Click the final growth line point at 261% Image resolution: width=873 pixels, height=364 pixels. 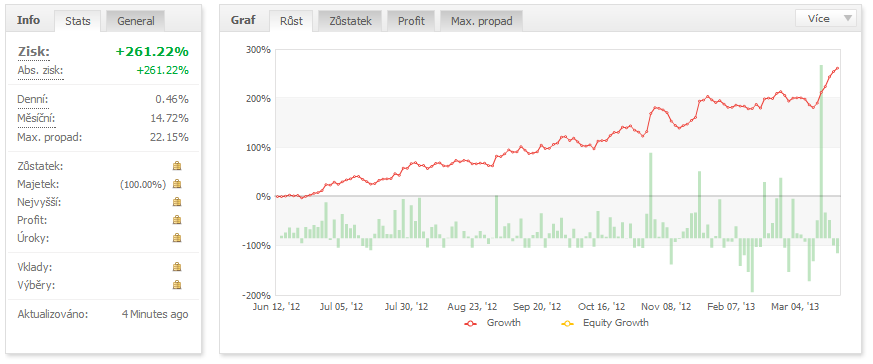[837, 68]
